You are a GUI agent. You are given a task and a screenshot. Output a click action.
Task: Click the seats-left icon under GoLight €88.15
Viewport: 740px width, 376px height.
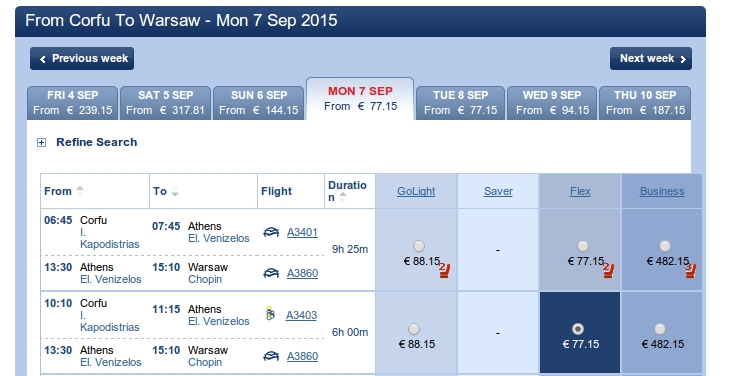444,270
